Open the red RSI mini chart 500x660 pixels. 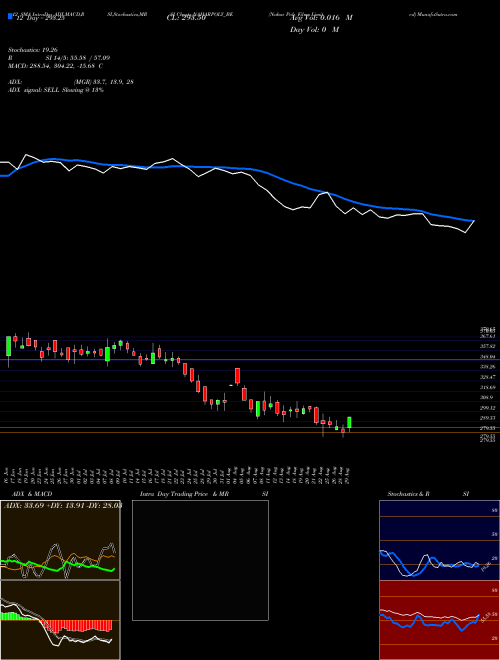tap(439, 620)
